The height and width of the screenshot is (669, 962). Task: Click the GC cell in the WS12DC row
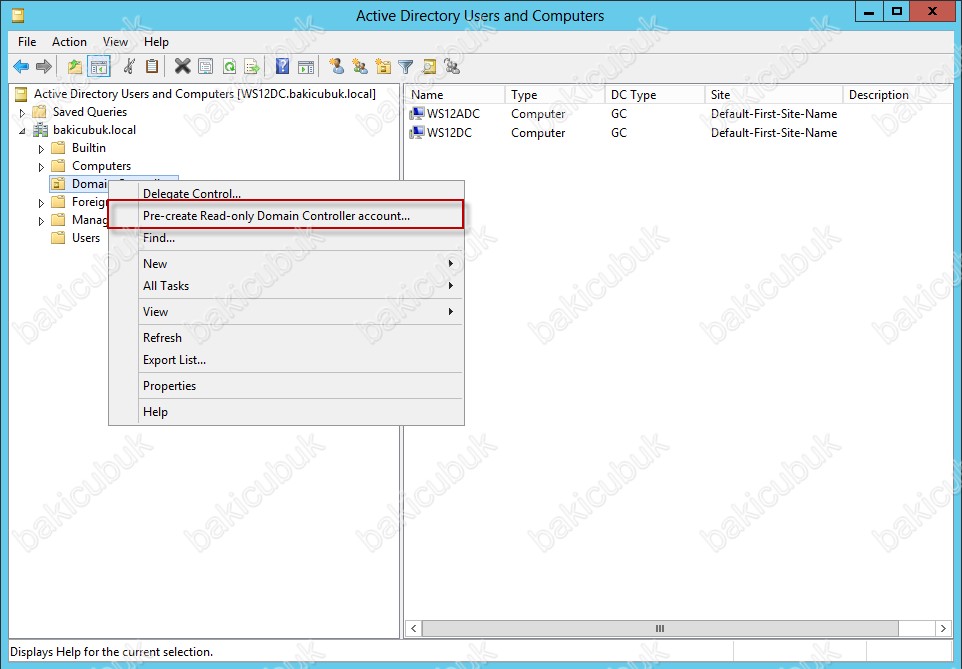(618, 133)
